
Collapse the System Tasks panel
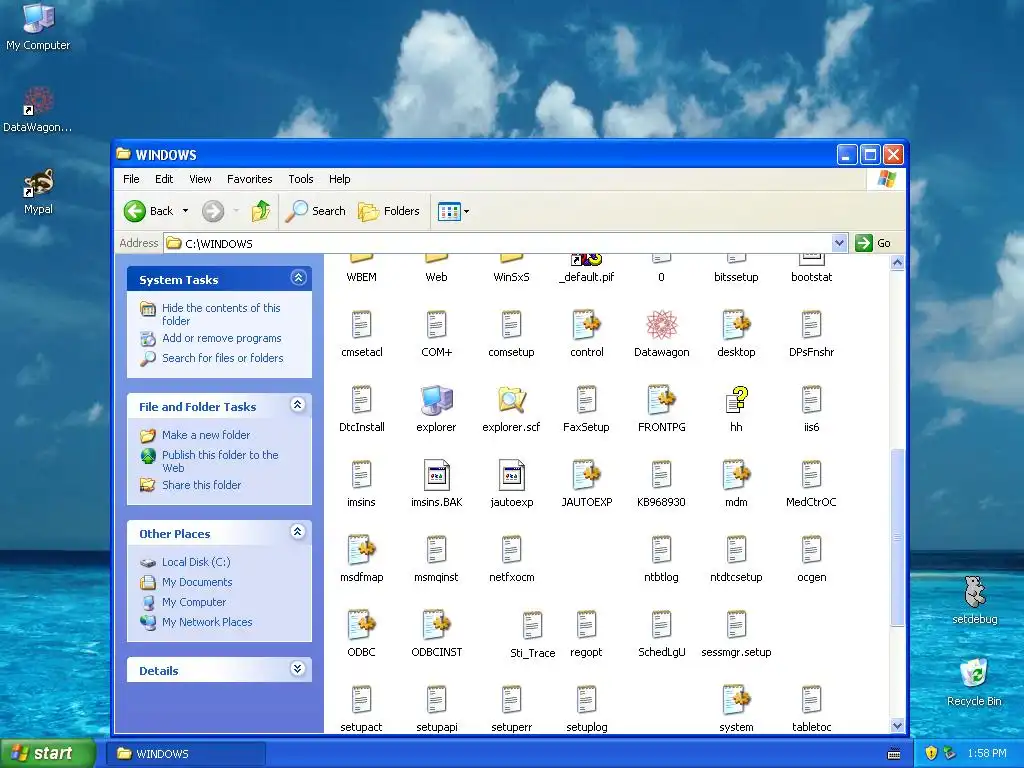pos(298,278)
